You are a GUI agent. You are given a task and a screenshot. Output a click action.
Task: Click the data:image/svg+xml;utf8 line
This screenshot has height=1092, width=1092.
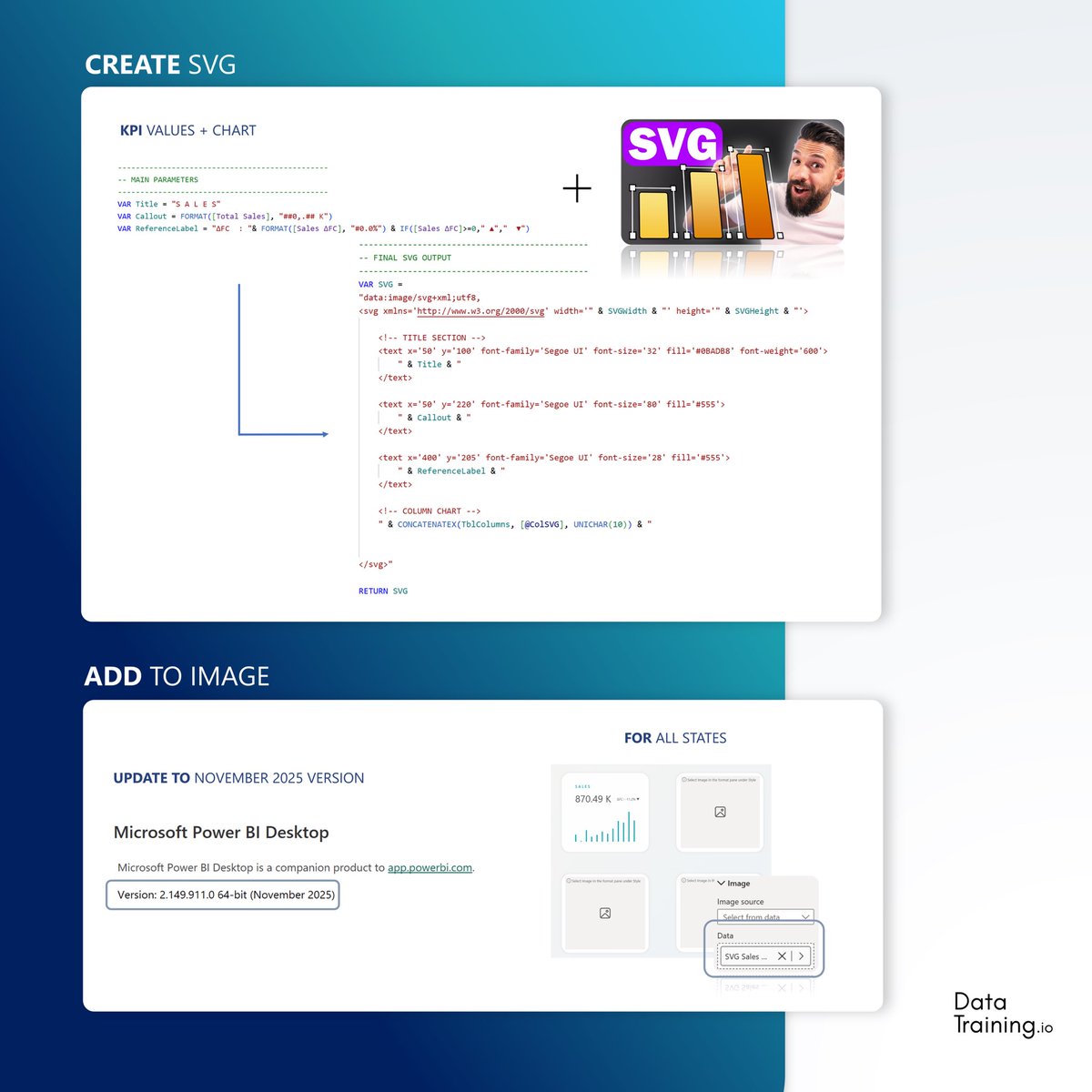pyautogui.click(x=420, y=298)
